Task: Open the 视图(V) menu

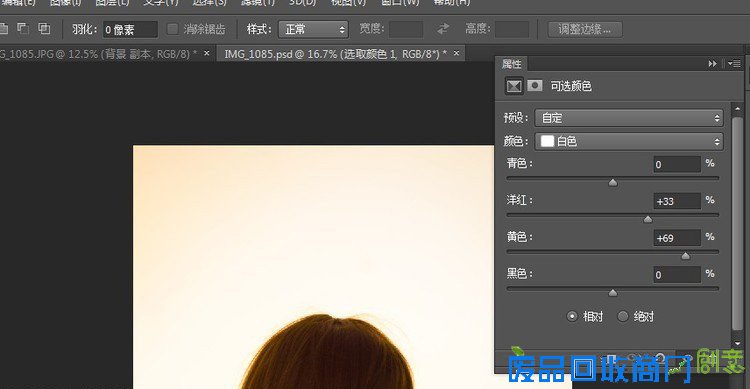Action: [348, 2]
